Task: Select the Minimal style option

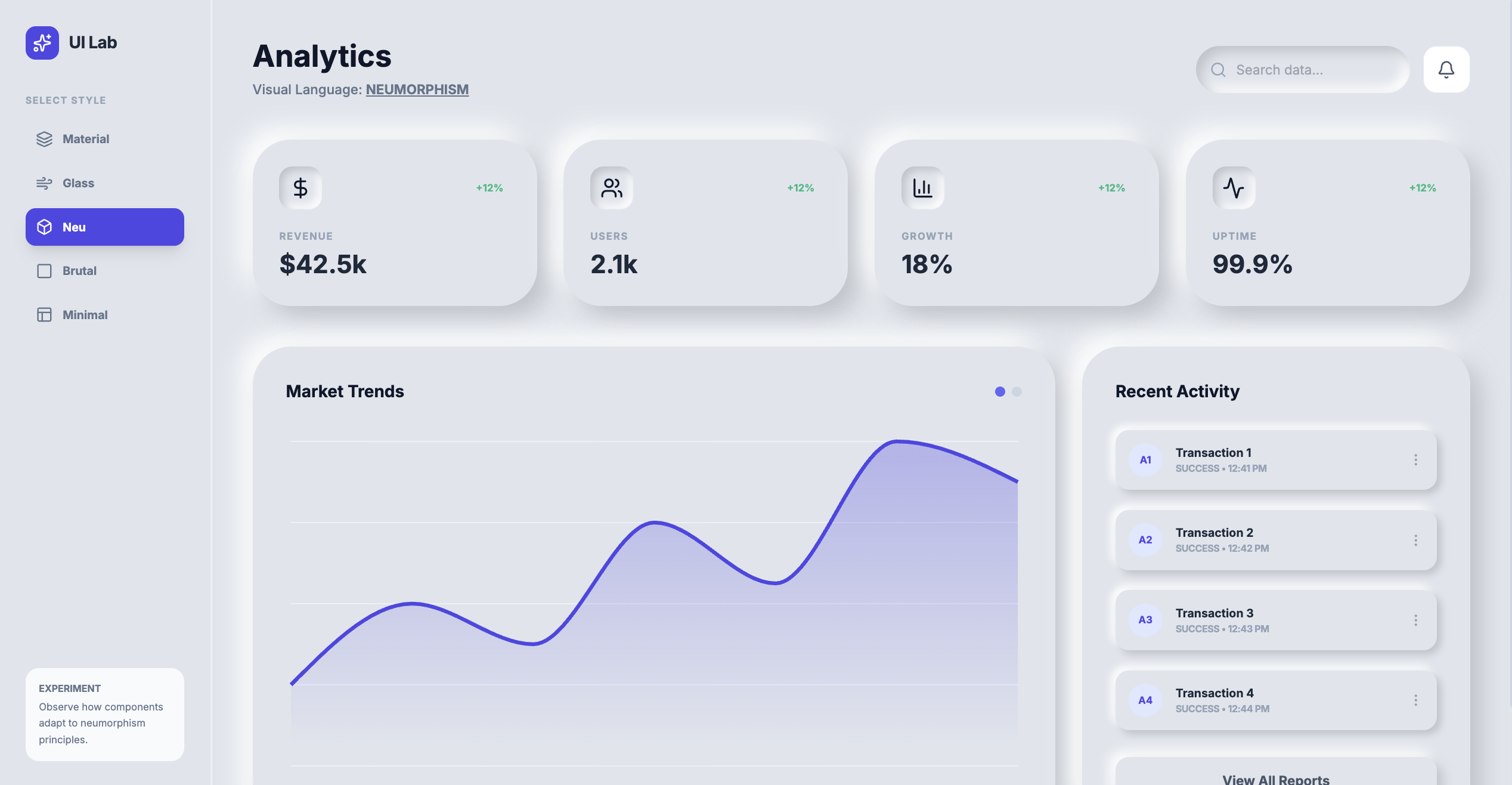Action: pos(85,315)
